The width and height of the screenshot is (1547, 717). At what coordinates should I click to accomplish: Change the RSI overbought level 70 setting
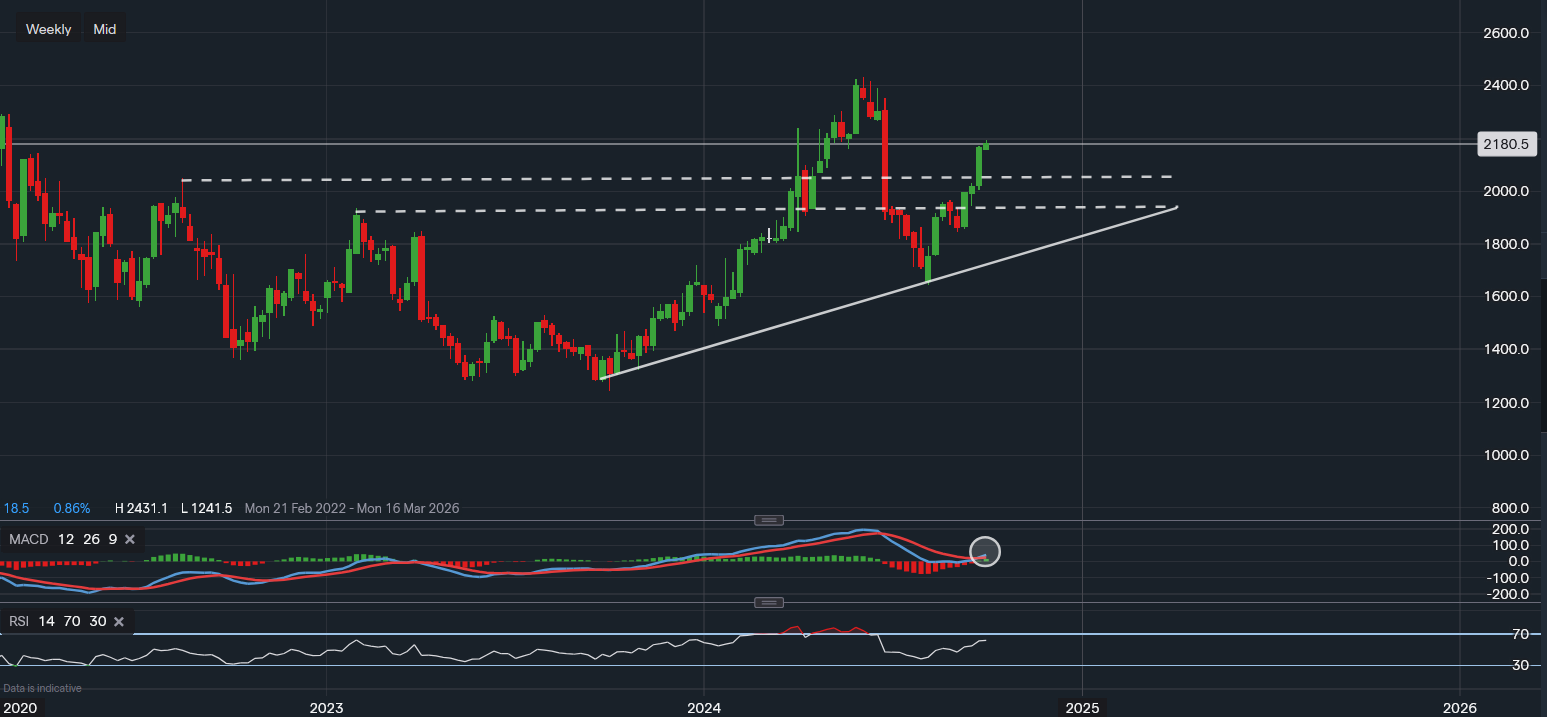coord(71,622)
